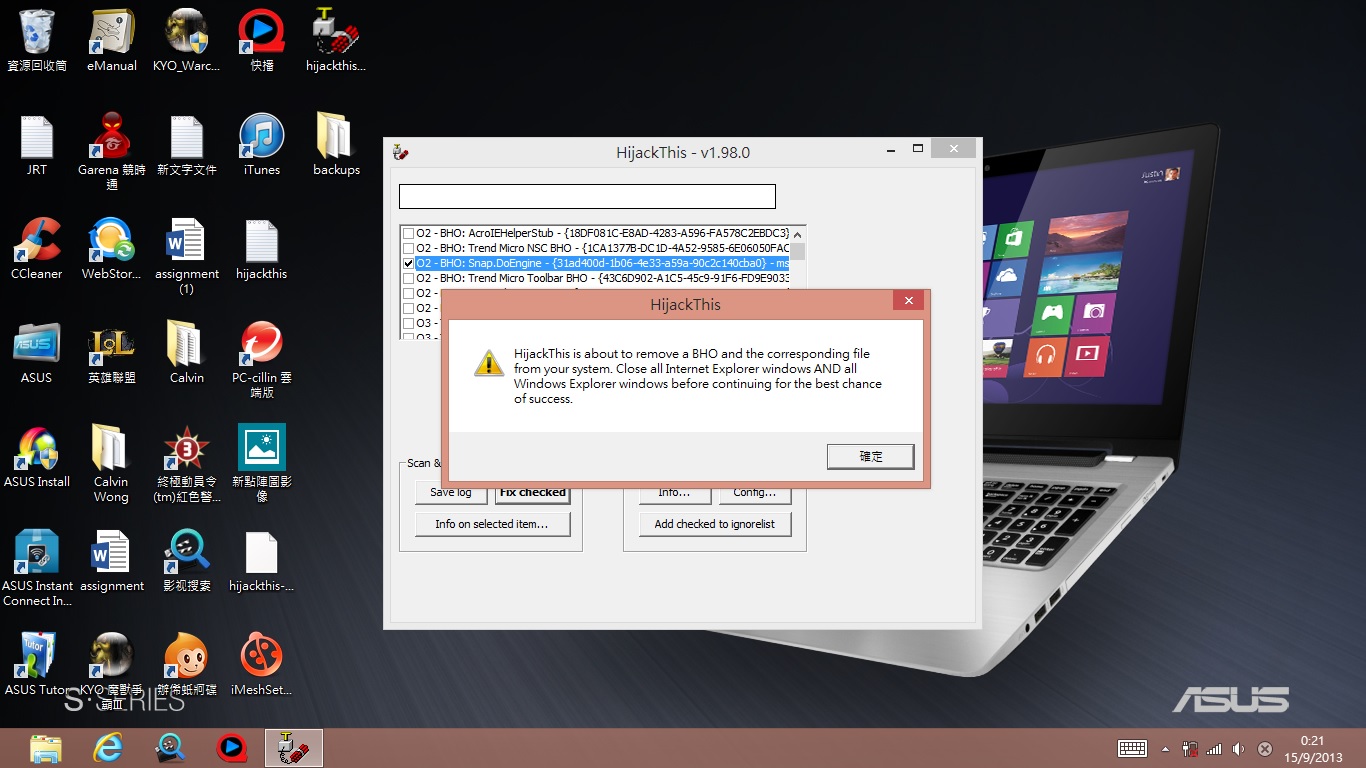This screenshot has width=1366, height=768.
Task: Open the JRT text file icon
Action: coord(37,145)
